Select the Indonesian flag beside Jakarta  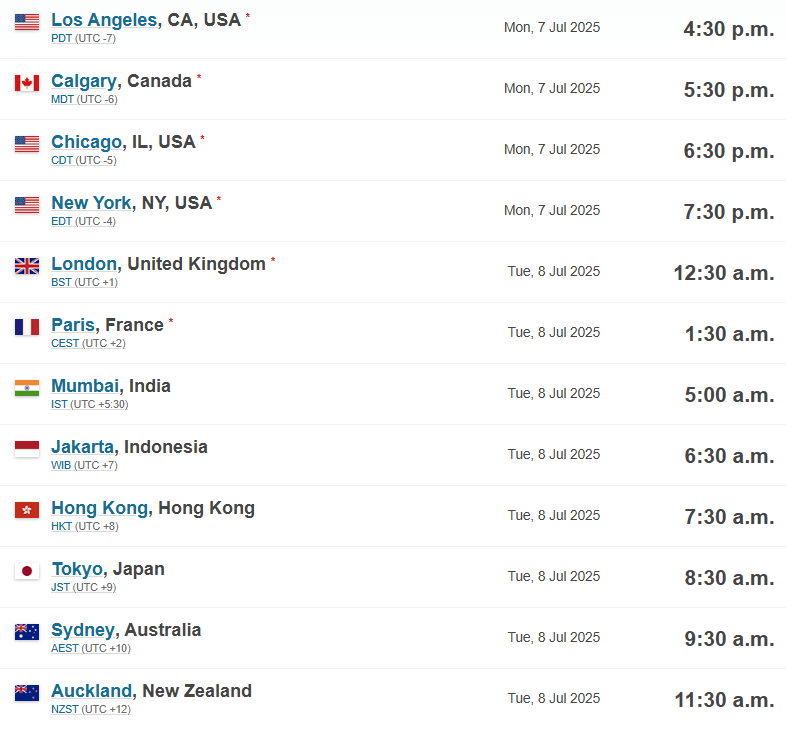point(27,449)
